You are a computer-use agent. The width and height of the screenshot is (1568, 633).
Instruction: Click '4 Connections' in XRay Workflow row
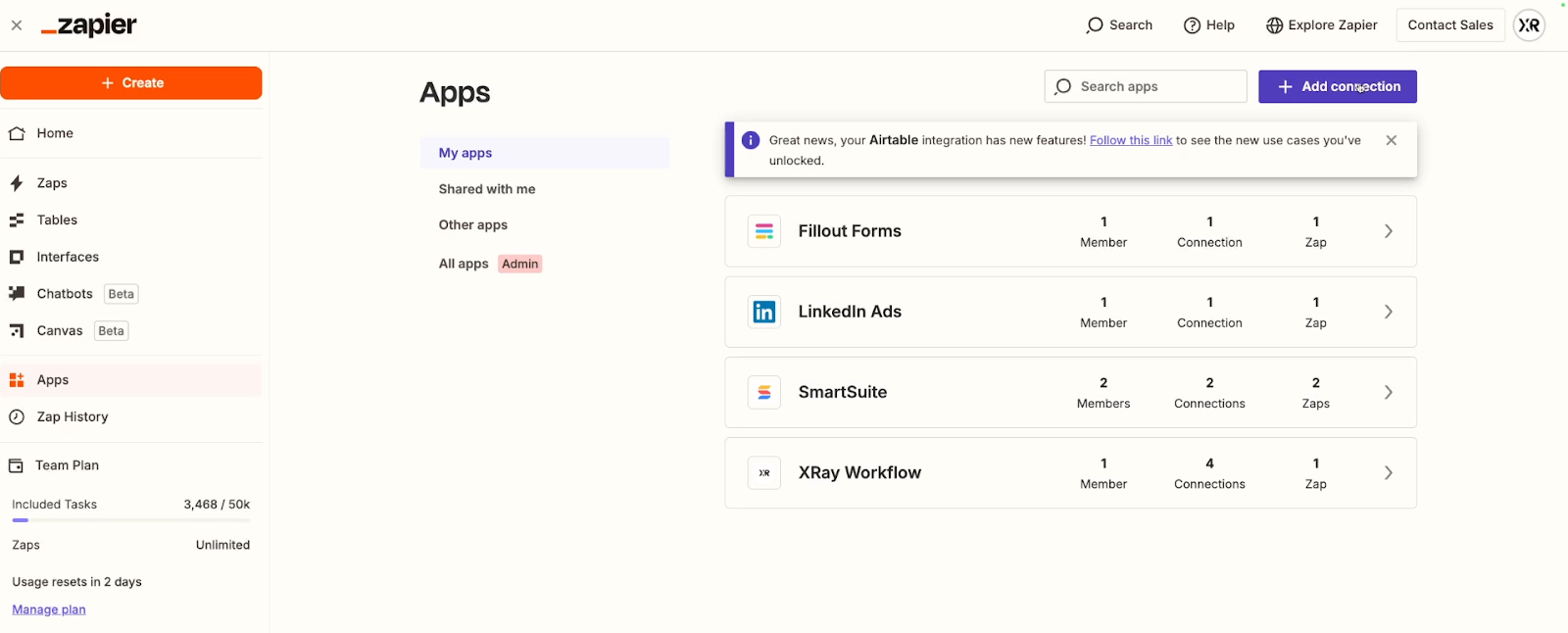[1209, 473]
